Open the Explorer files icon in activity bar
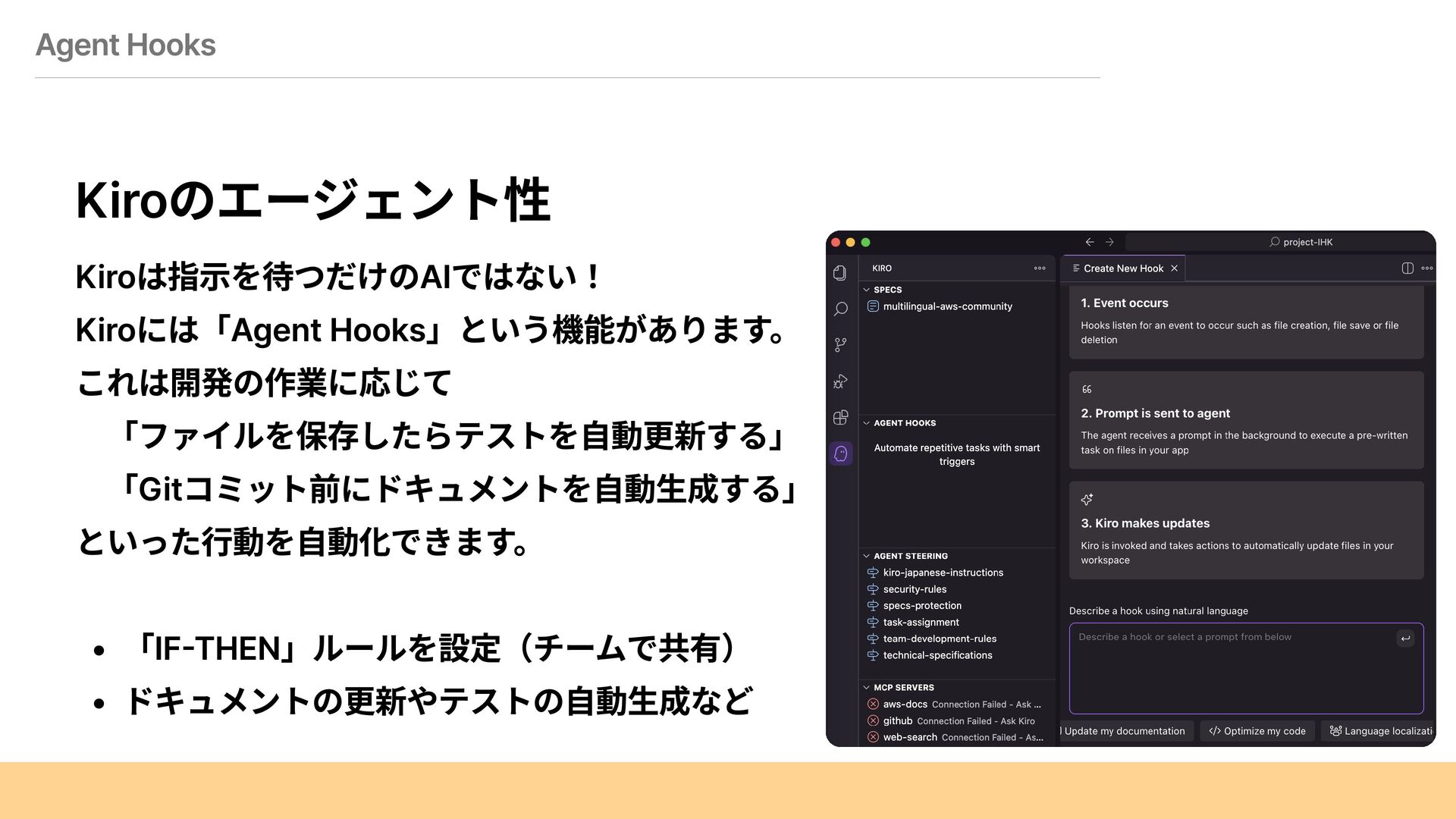 pos(840,273)
